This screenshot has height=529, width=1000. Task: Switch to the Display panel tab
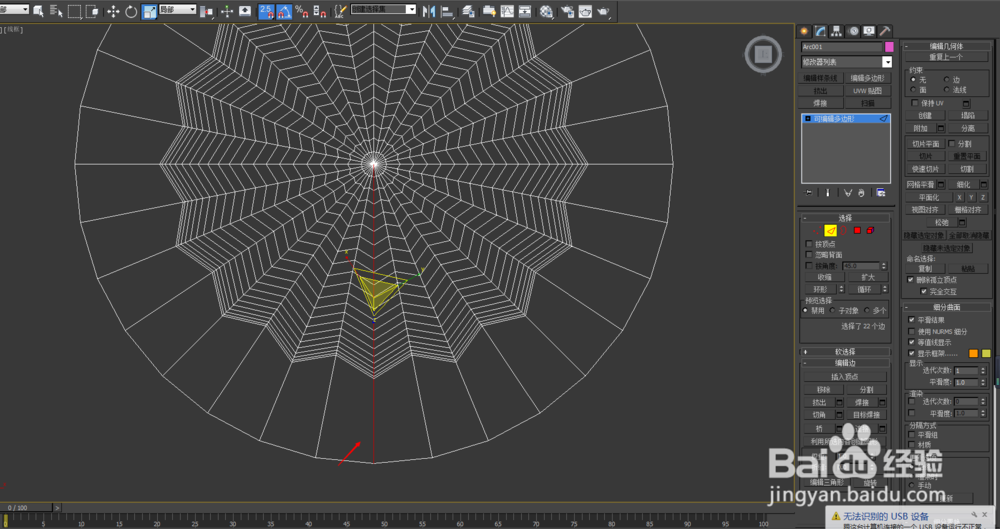tap(869, 31)
